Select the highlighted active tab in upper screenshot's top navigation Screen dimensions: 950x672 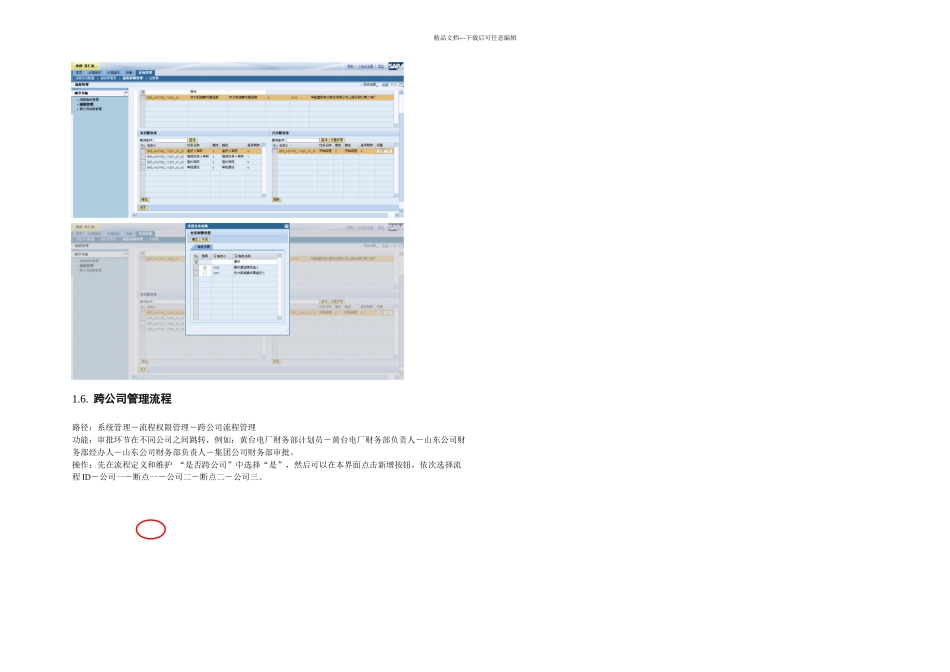pos(145,73)
